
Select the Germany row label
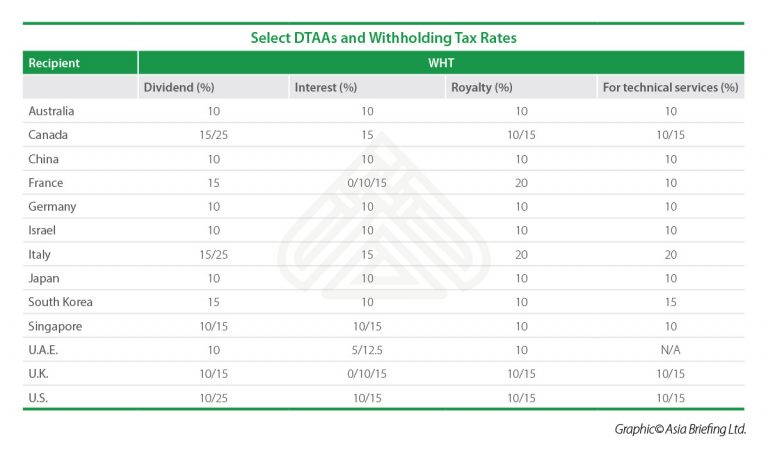point(52,207)
